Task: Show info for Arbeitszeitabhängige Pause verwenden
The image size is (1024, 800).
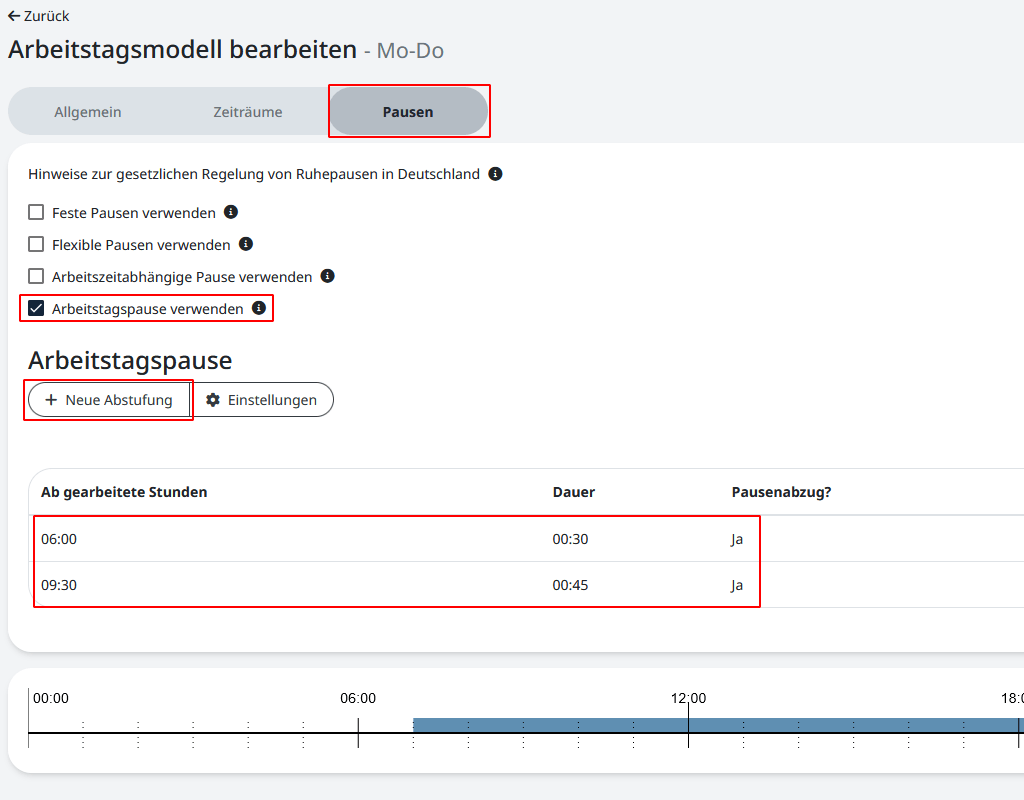Action: 327,276
